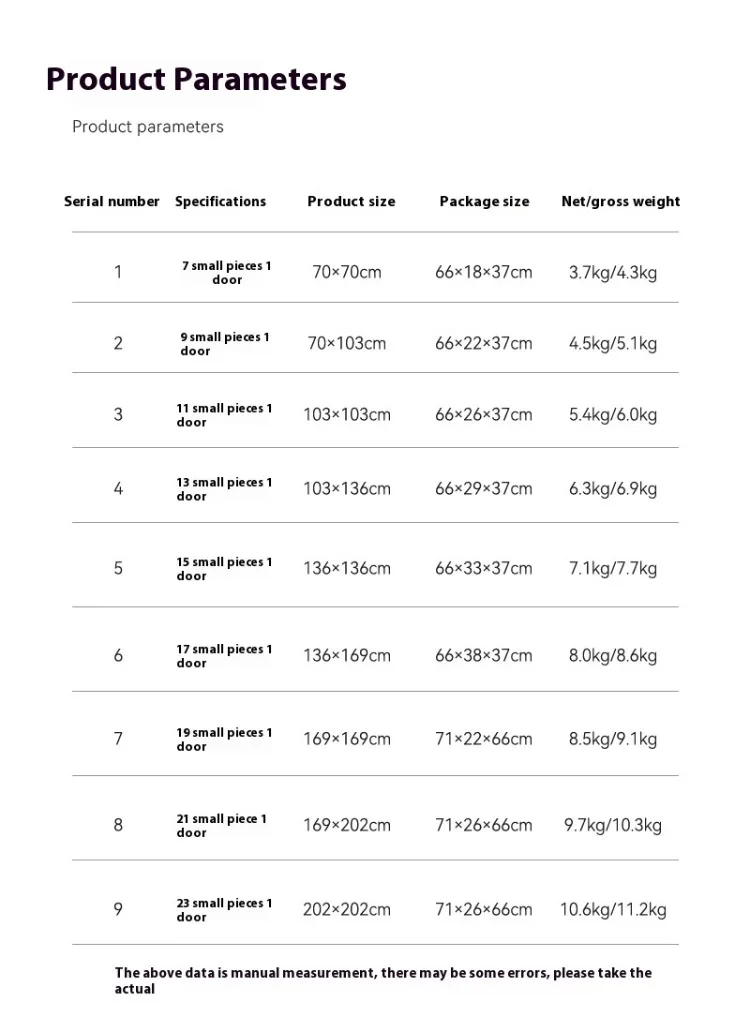Select the 23 small pieces 1 door specification
This screenshot has height=1017, width=750.
point(224,910)
